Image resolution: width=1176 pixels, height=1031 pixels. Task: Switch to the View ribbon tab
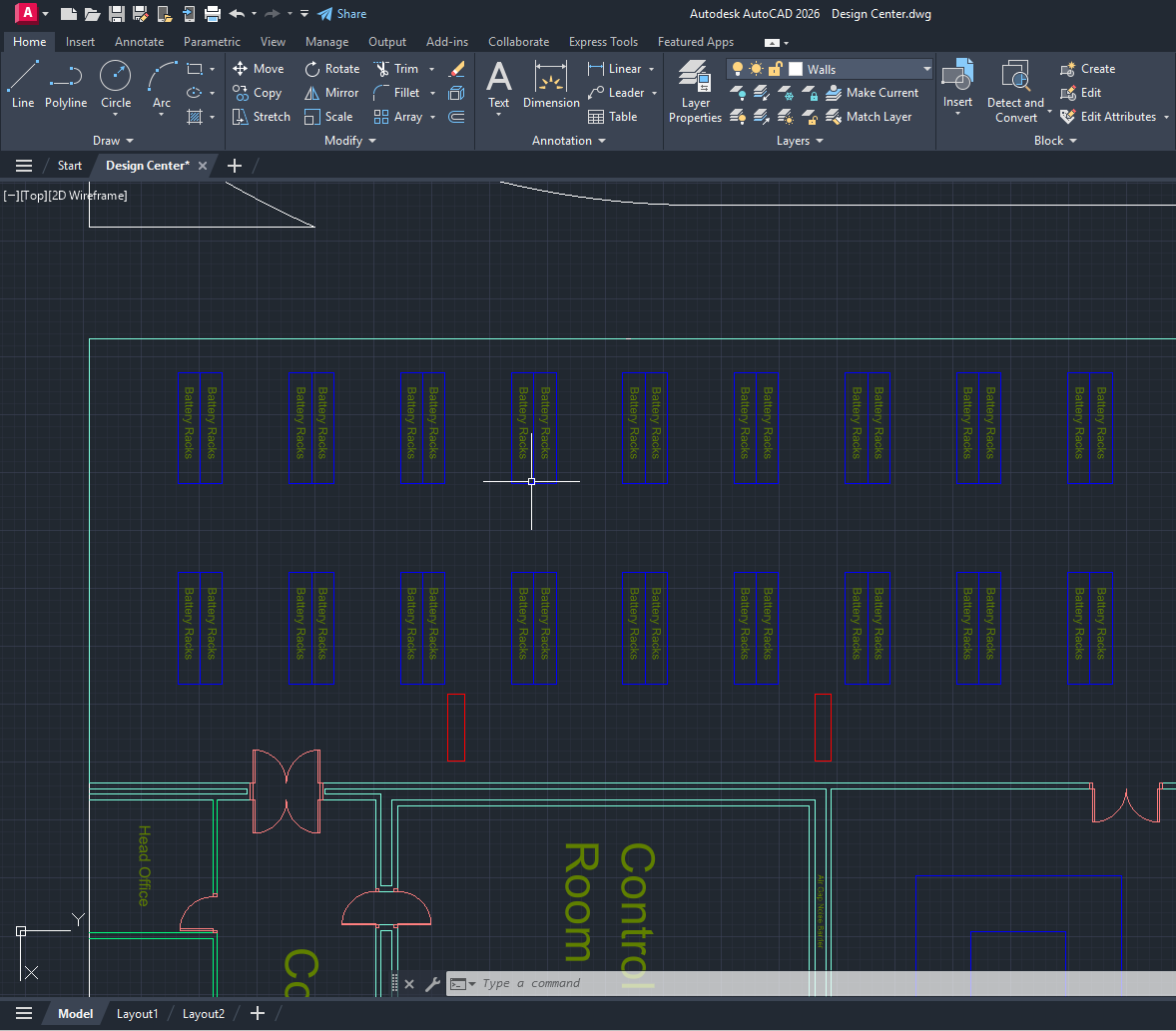coord(273,42)
